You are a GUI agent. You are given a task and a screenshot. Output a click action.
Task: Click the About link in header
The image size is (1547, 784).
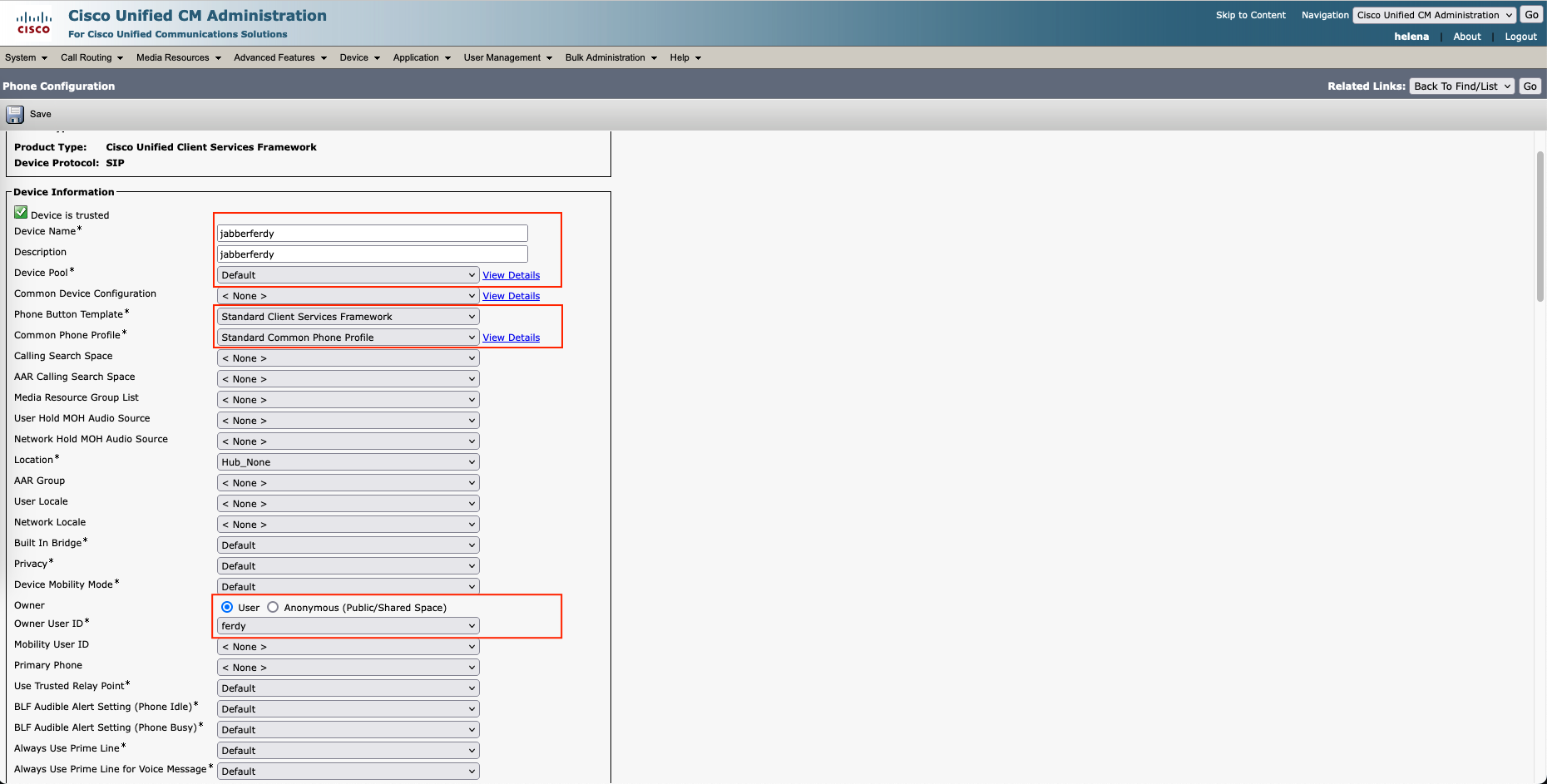coord(1466,37)
